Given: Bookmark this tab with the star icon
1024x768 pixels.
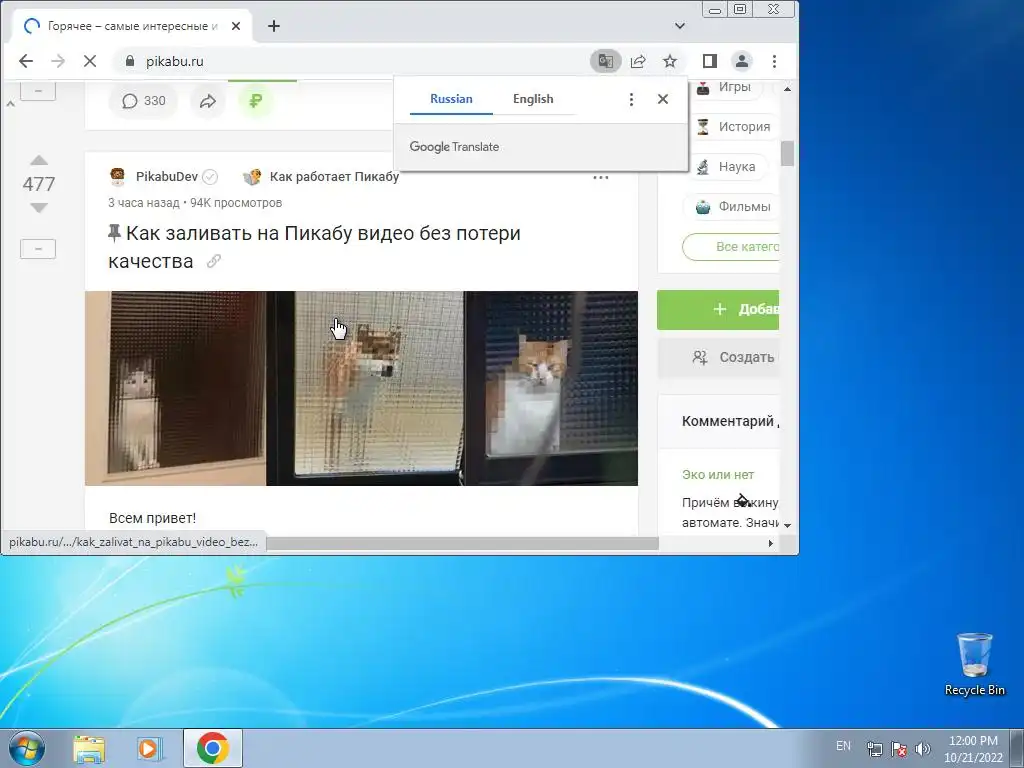Looking at the screenshot, I should point(670,61).
